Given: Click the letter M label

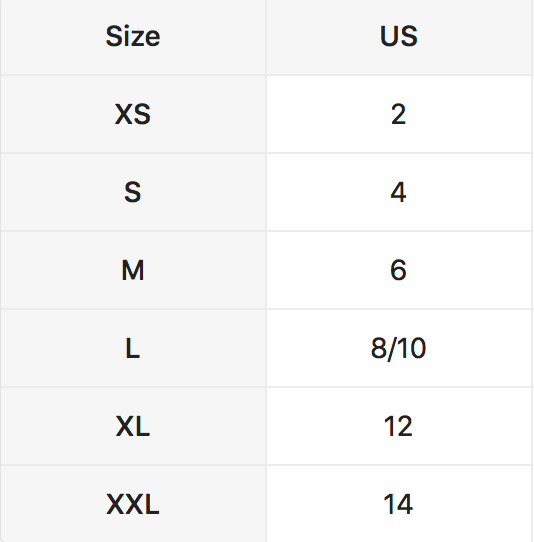Looking at the screenshot, I should click(133, 270).
